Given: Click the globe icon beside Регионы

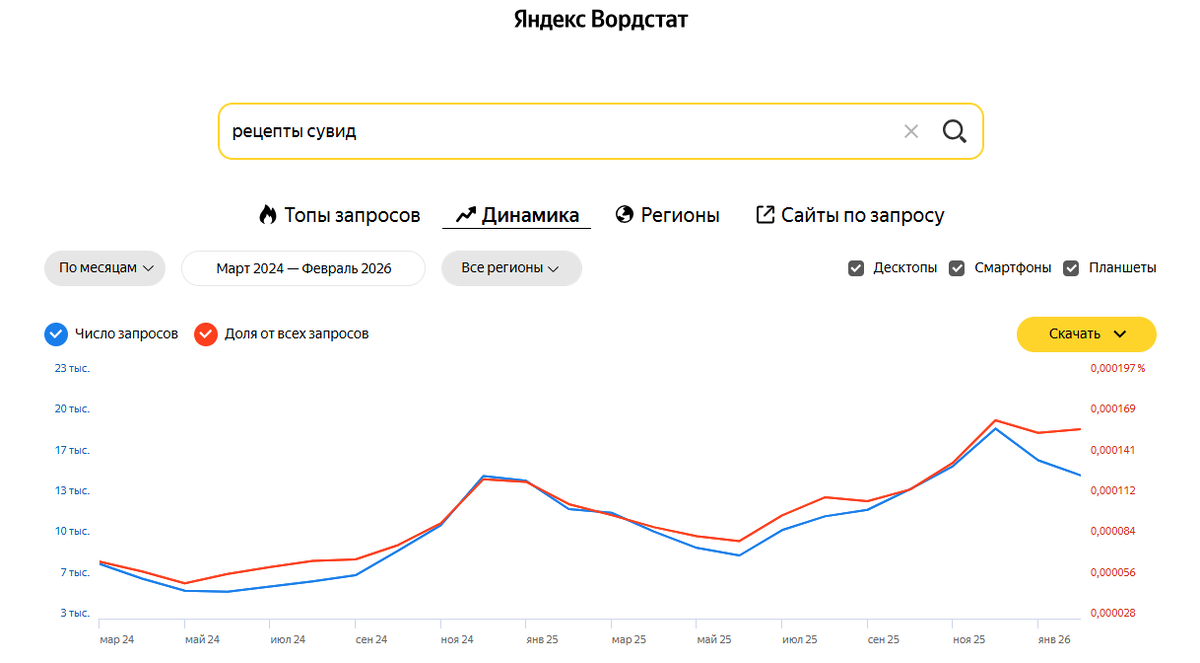Looking at the screenshot, I should [x=623, y=214].
